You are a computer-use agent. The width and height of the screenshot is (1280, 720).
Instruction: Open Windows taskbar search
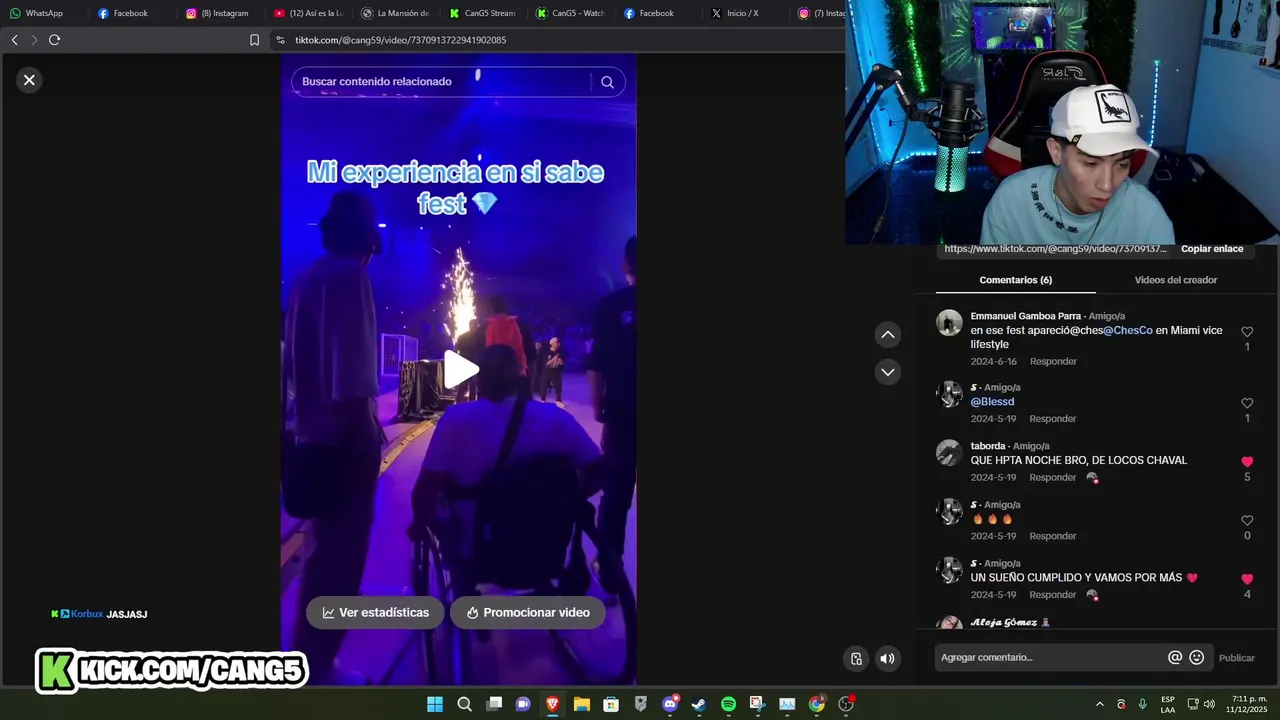[464, 704]
